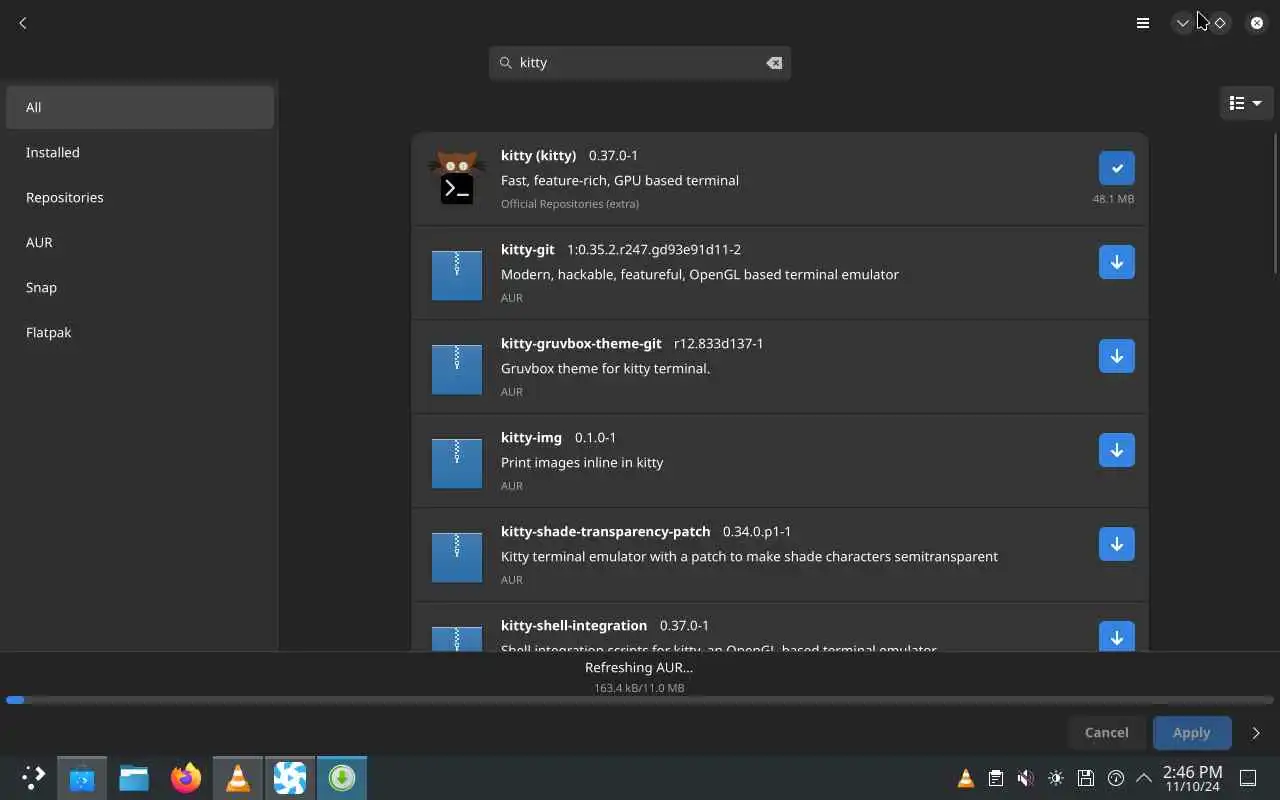The image size is (1280, 800).
Task: Click the kitty cat terminal icon
Action: (457, 179)
